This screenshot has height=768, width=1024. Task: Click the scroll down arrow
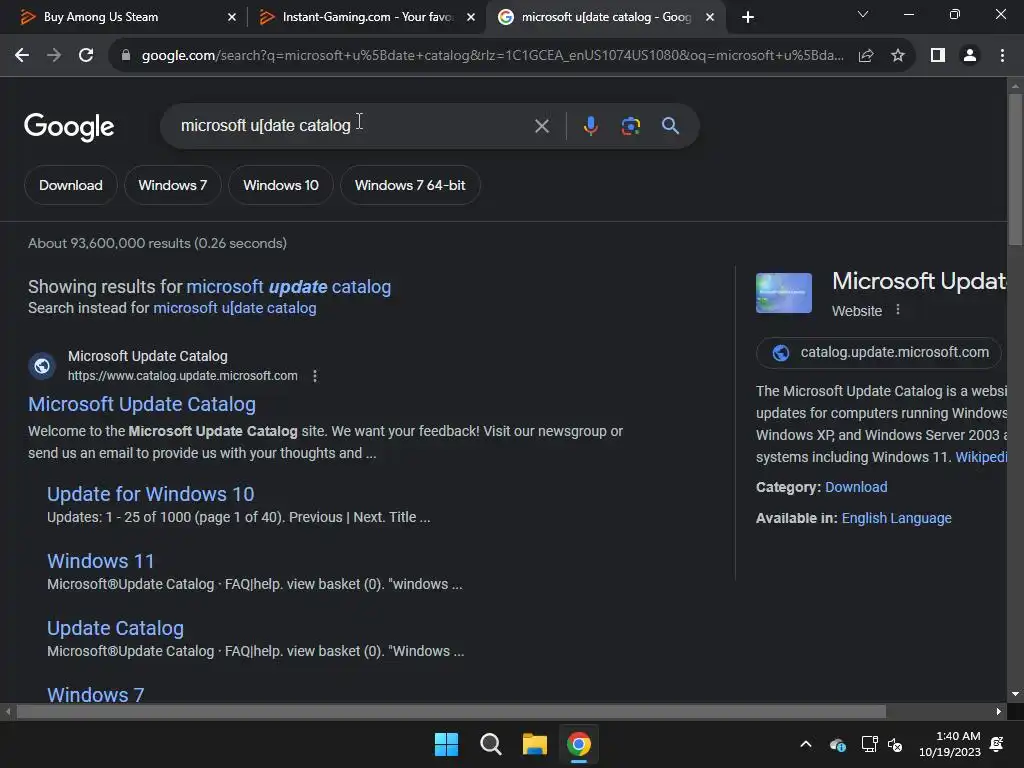click(1016, 695)
